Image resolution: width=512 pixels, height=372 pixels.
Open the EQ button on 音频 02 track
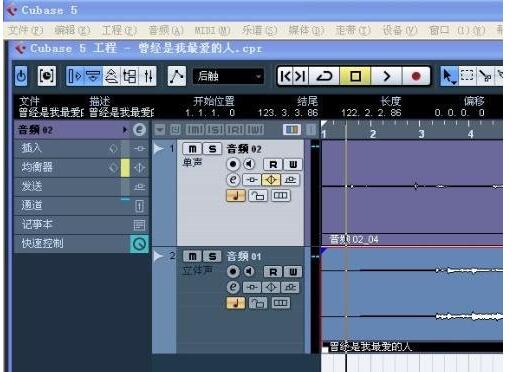pos(271,180)
